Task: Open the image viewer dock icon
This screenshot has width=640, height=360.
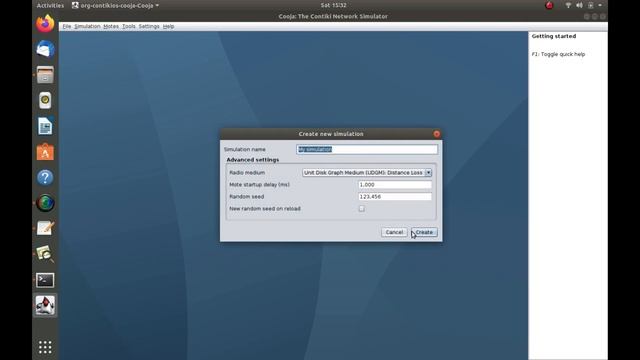Action: pyautogui.click(x=45, y=254)
